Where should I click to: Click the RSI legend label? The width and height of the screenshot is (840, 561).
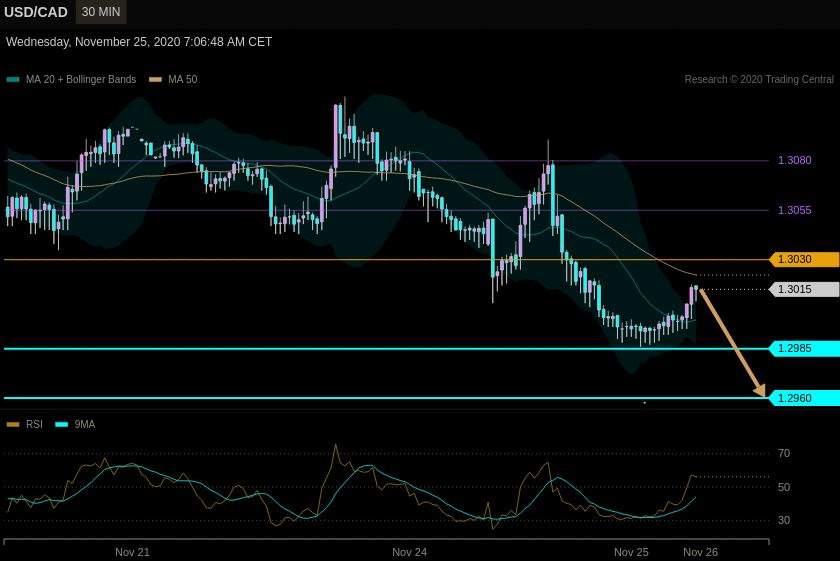pyautogui.click(x=34, y=424)
